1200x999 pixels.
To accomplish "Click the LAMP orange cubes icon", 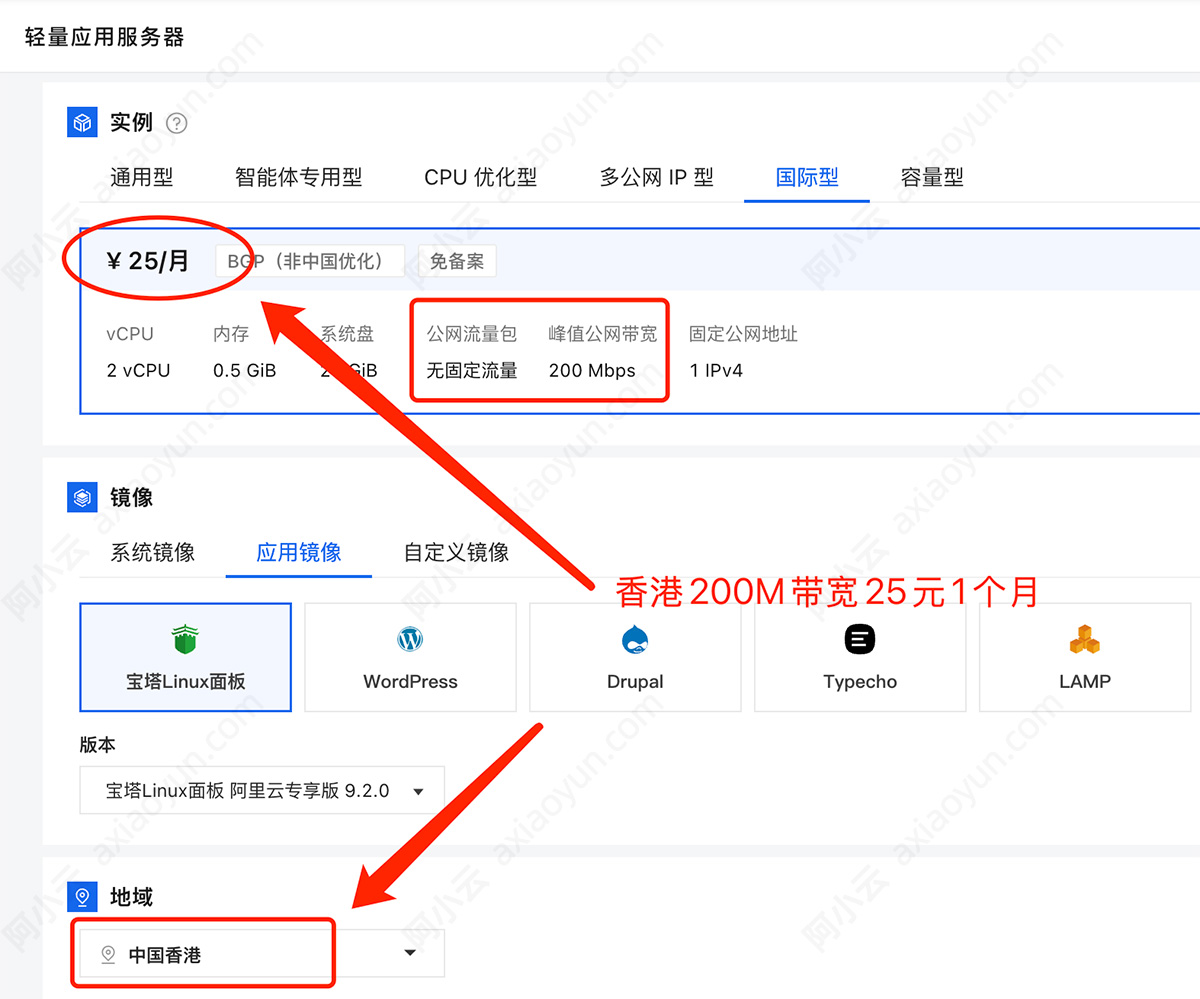I will coord(1085,639).
